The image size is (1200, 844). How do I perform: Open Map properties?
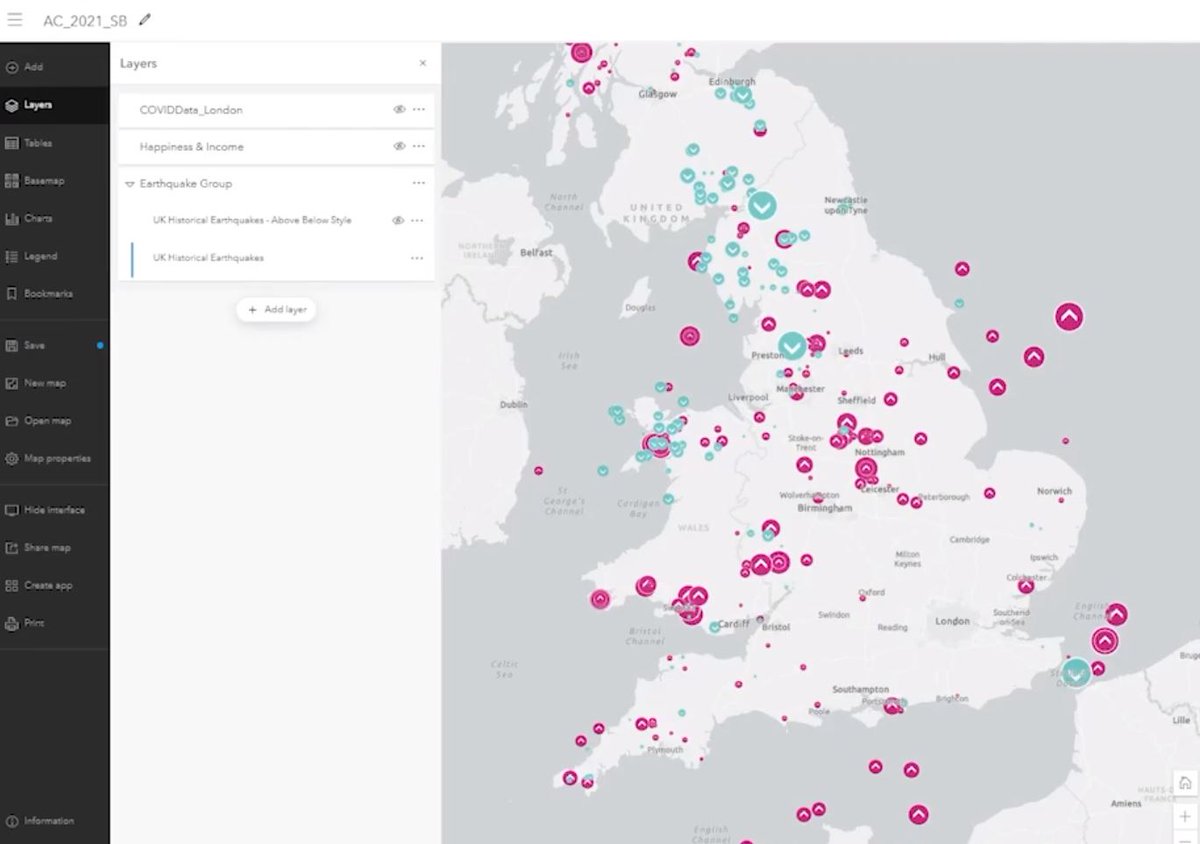55,458
